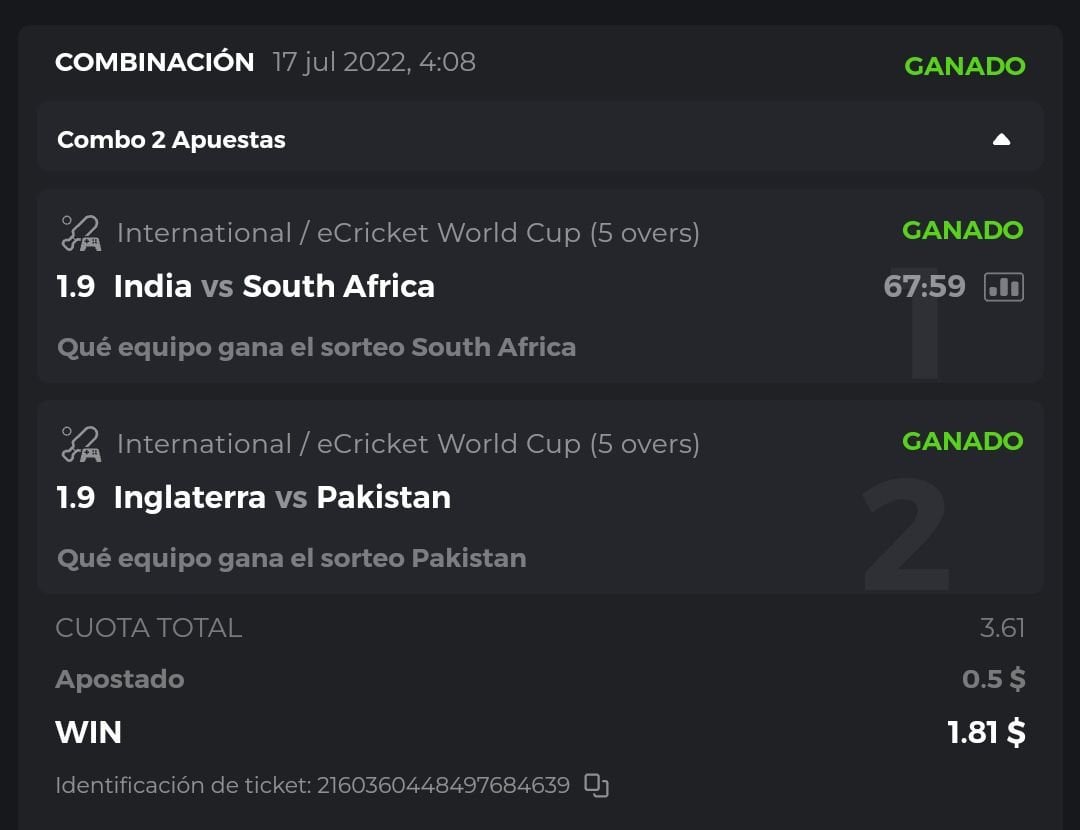
Task: Open eCricket World Cup league of first bet
Action: coord(408,233)
